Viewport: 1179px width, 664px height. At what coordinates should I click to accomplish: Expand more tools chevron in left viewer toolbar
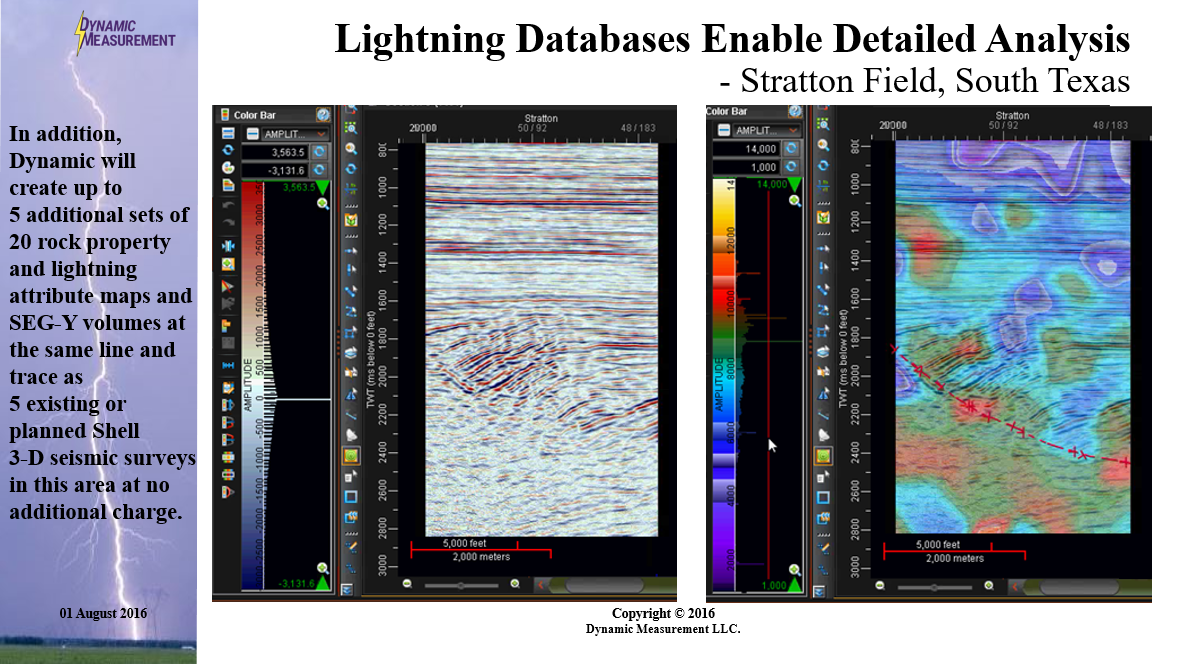(347, 590)
